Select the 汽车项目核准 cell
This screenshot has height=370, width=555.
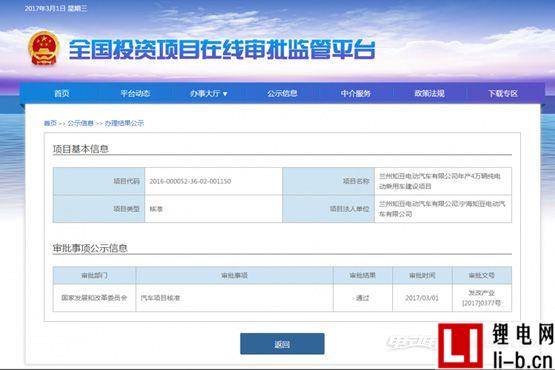(234, 298)
